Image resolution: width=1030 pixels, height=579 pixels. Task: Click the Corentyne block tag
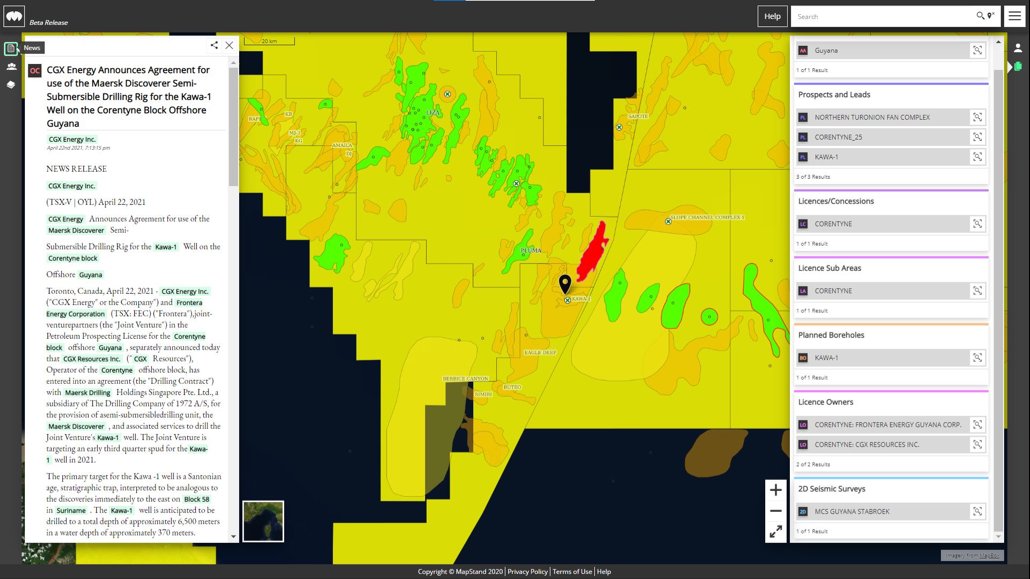click(x=72, y=258)
